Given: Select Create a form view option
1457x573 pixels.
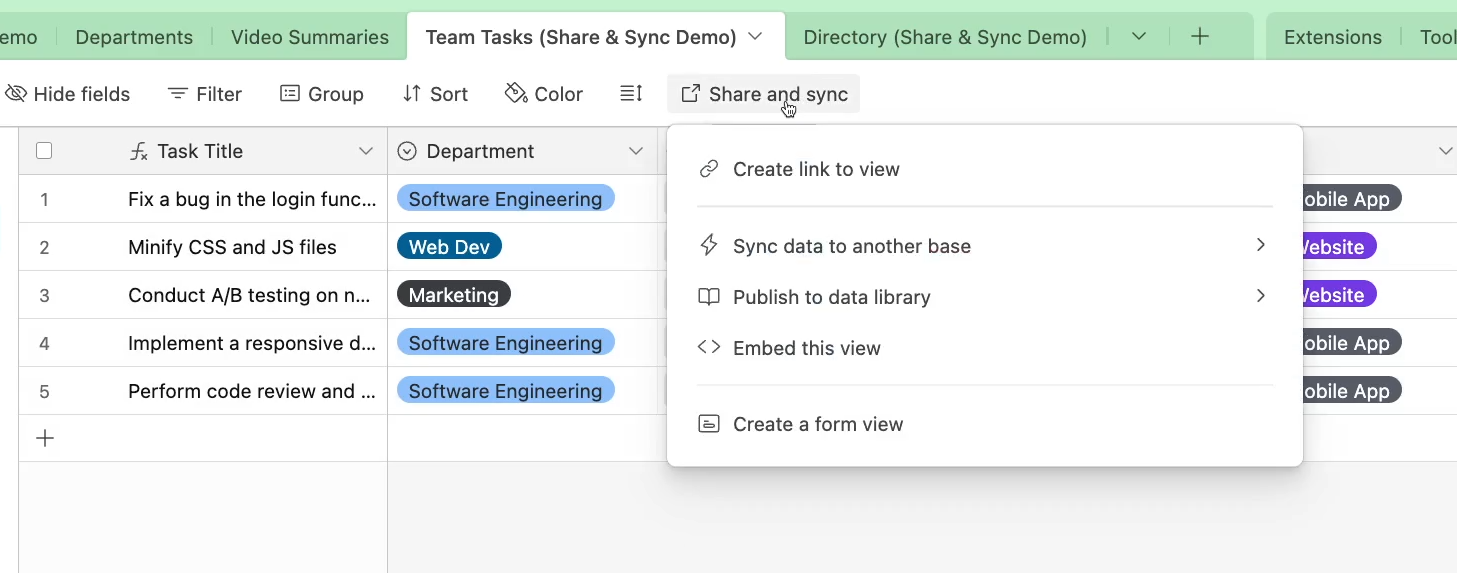Looking at the screenshot, I should point(817,424).
